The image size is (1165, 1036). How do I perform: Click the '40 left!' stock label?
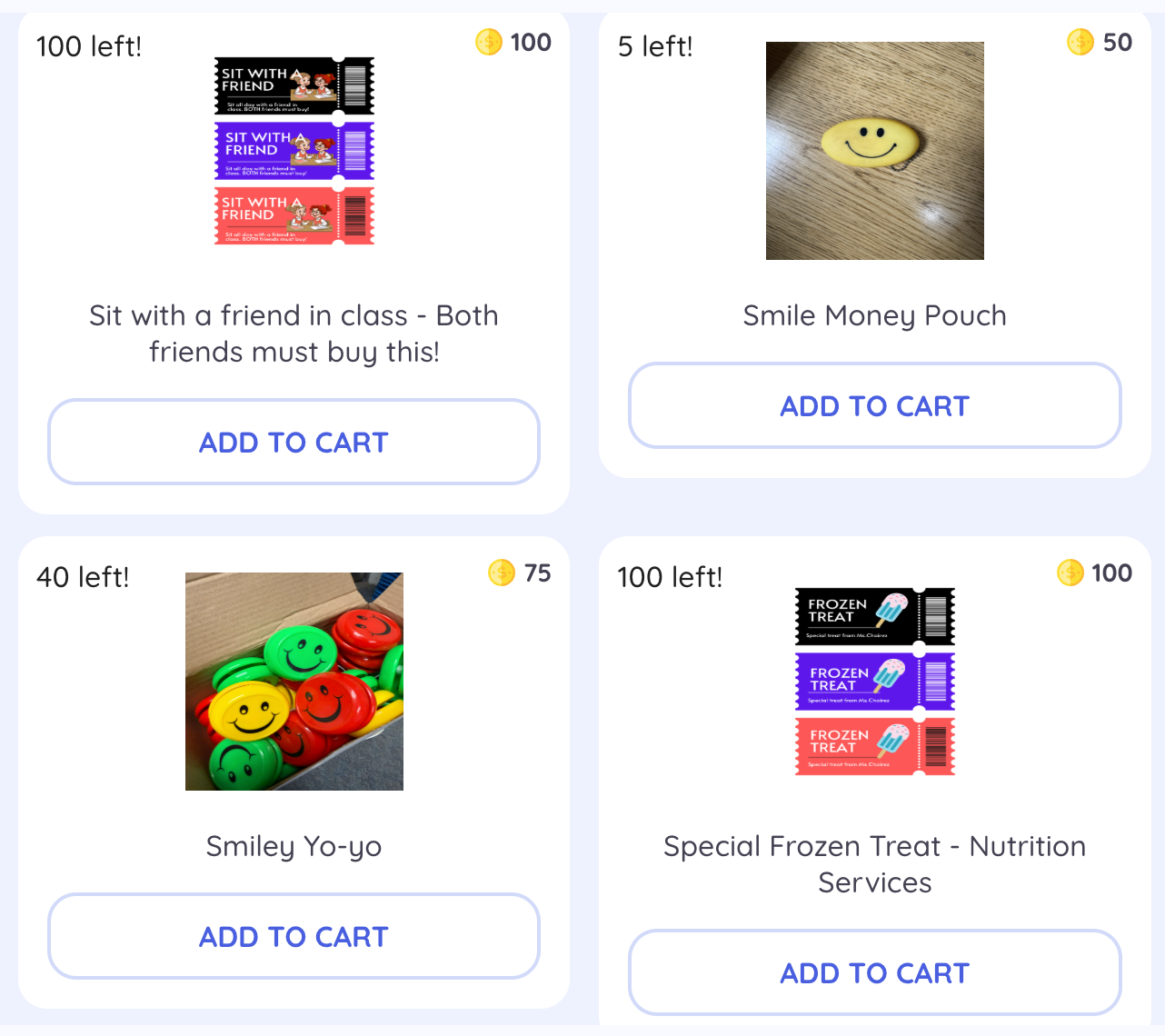pos(83,577)
